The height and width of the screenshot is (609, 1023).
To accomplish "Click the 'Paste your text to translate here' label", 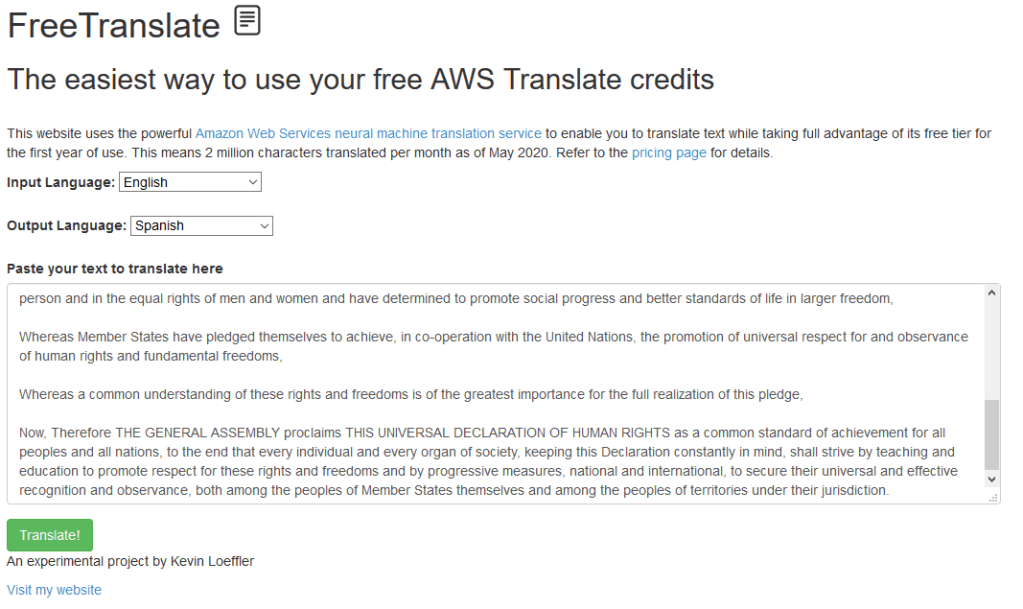I will click(x=115, y=268).
